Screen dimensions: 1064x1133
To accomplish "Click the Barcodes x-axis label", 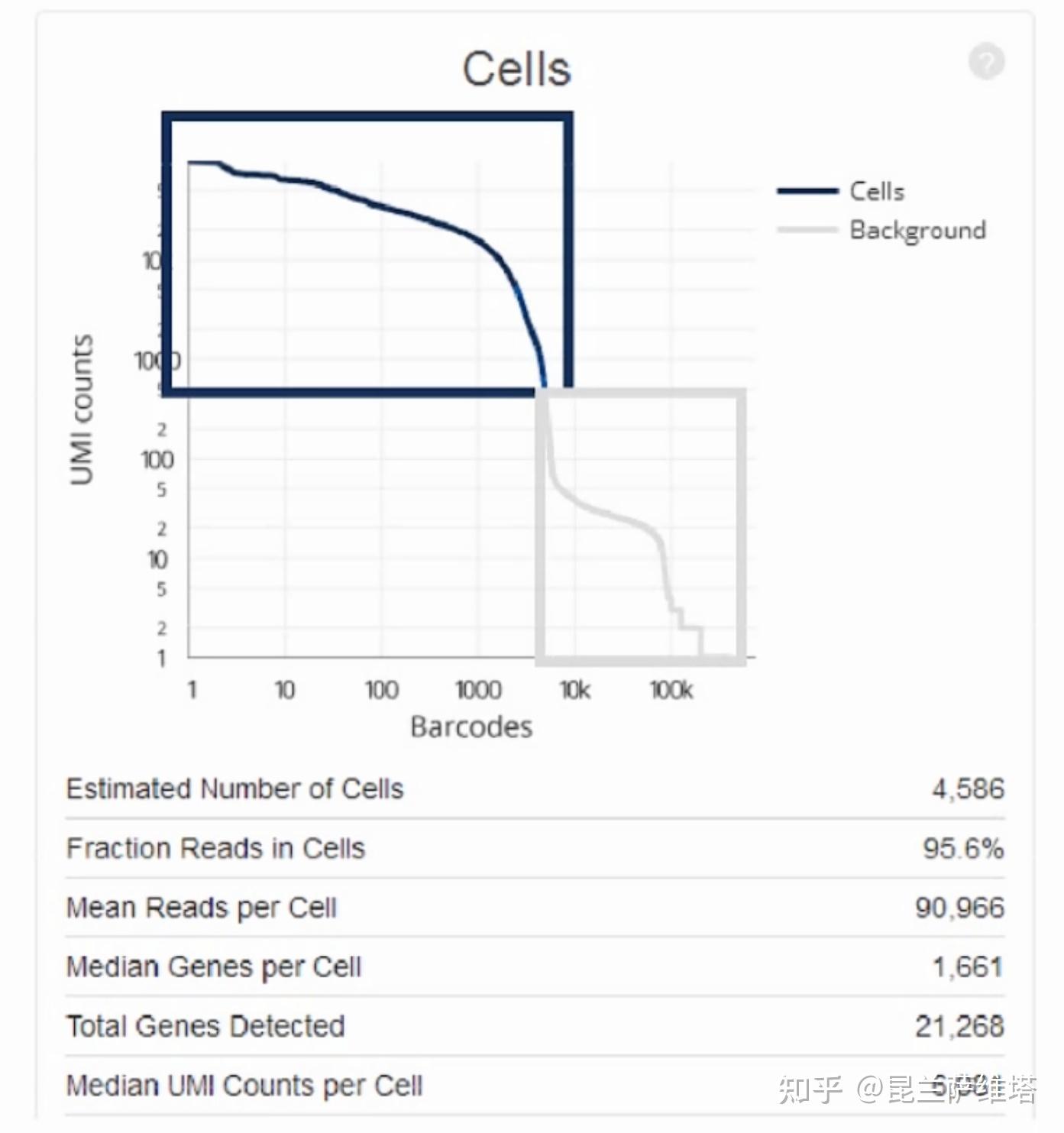I will coord(471,727).
